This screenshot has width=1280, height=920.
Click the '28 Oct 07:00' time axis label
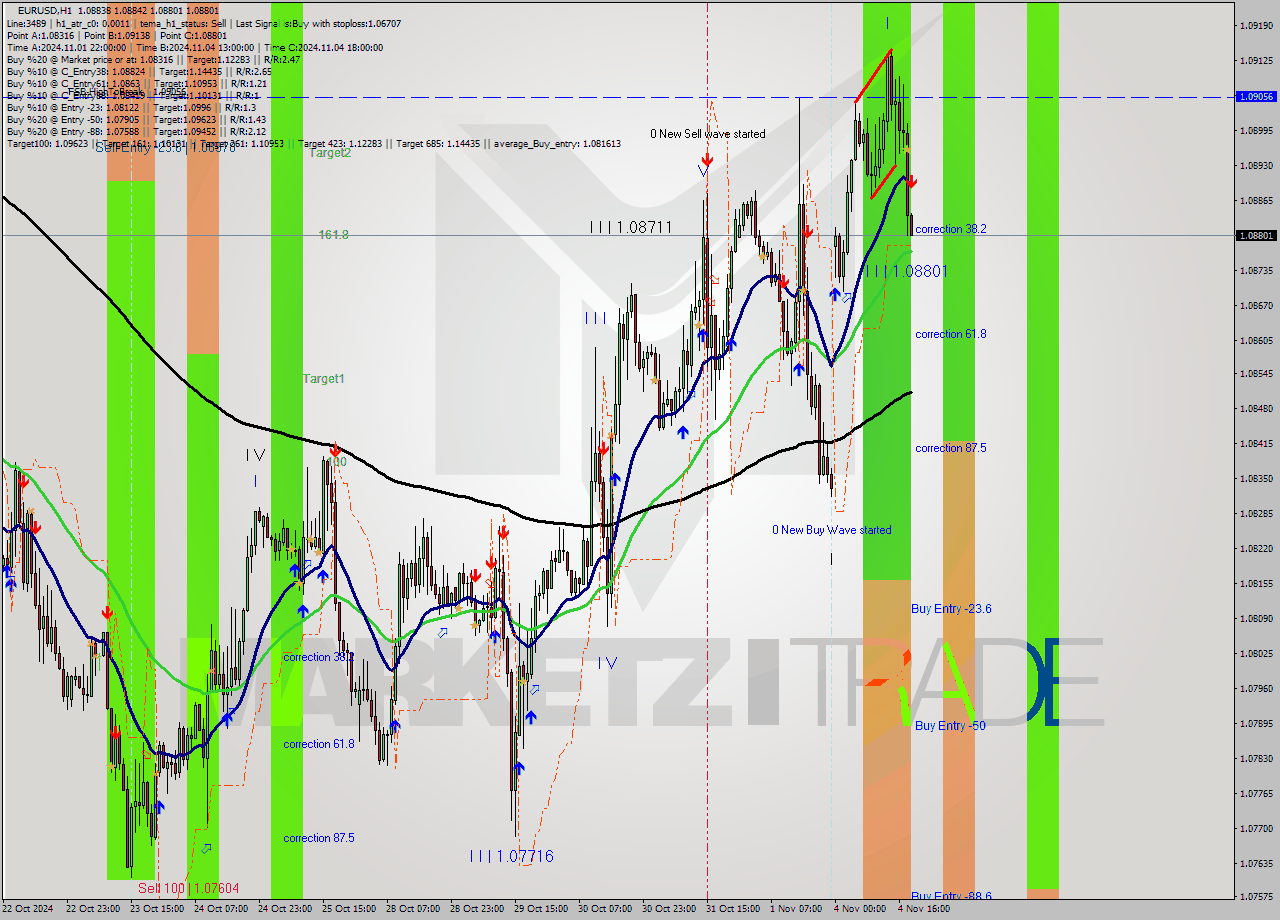(x=414, y=909)
